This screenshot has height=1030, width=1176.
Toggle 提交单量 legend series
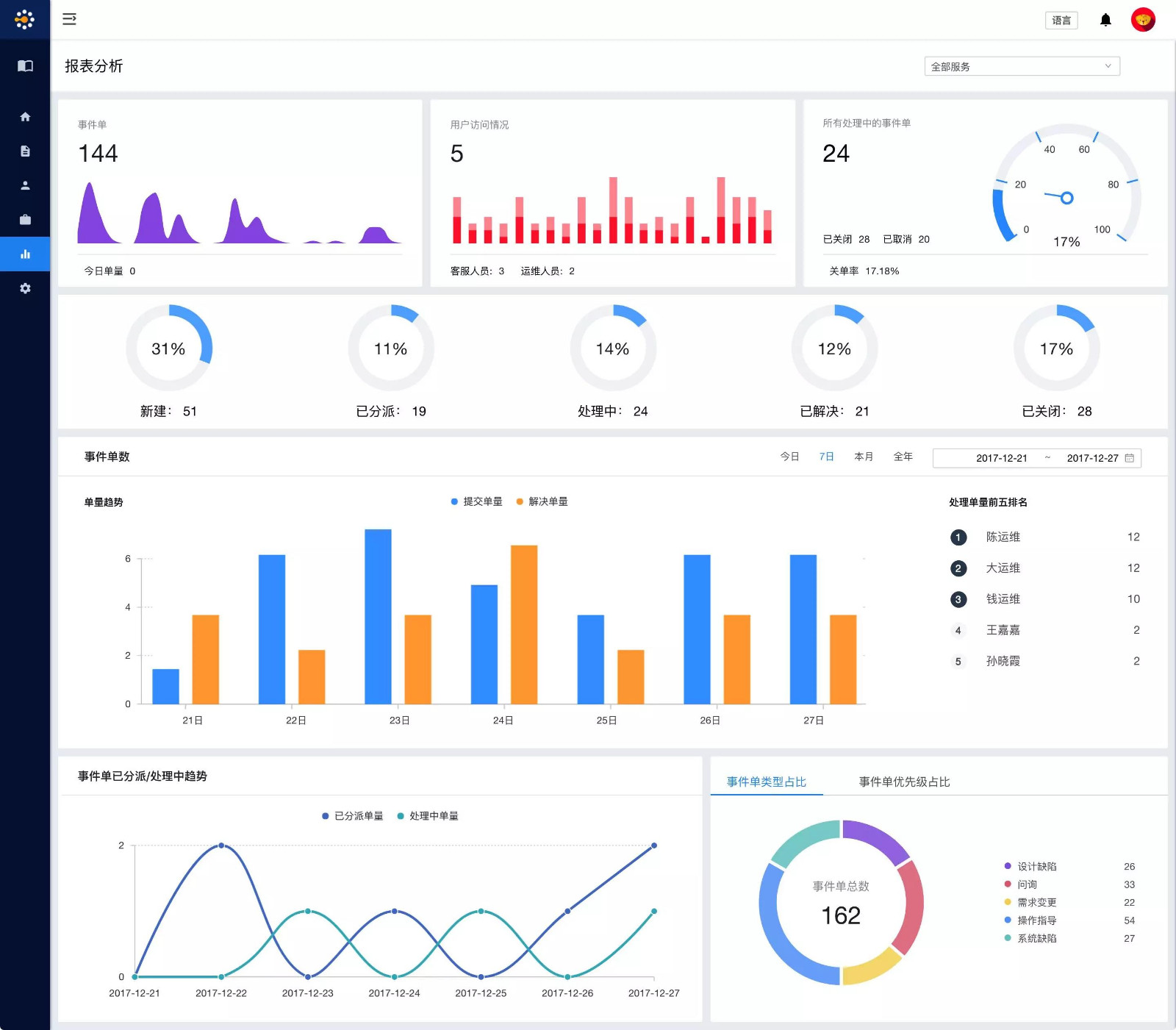pos(476,501)
